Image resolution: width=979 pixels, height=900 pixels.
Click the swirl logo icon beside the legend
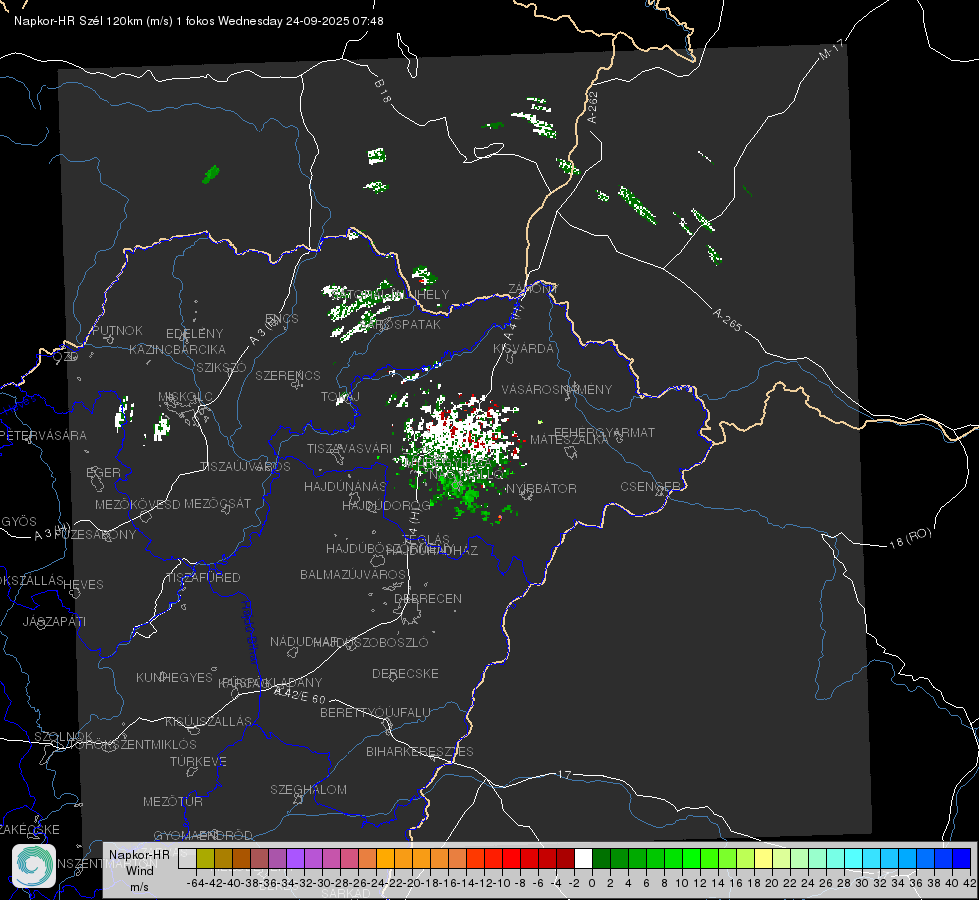(34, 866)
